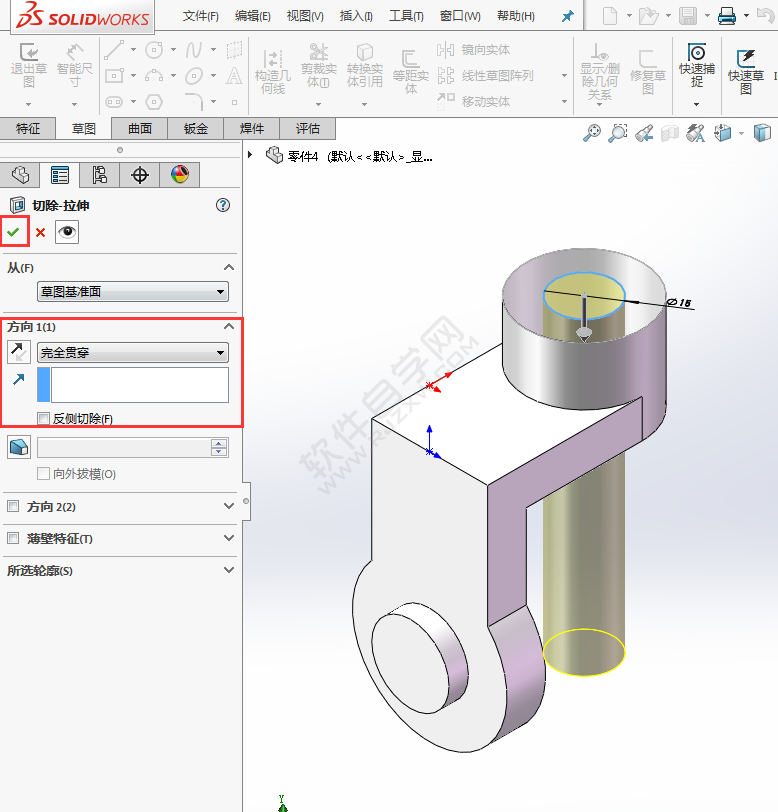The width and height of the screenshot is (778, 812).
Task: Click 移动实体 move entities
Action: 473,101
